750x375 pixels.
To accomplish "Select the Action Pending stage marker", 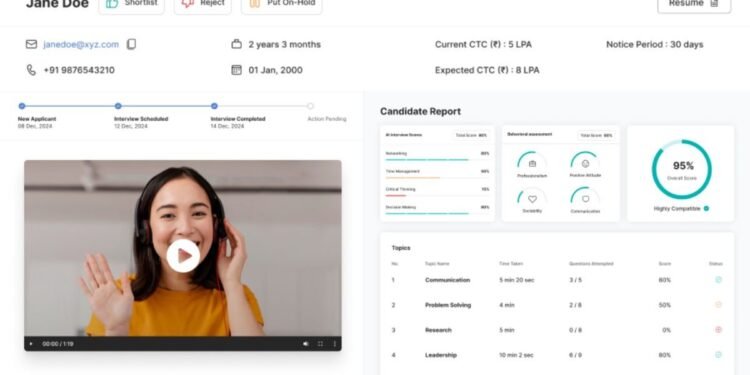I will pyautogui.click(x=310, y=106).
